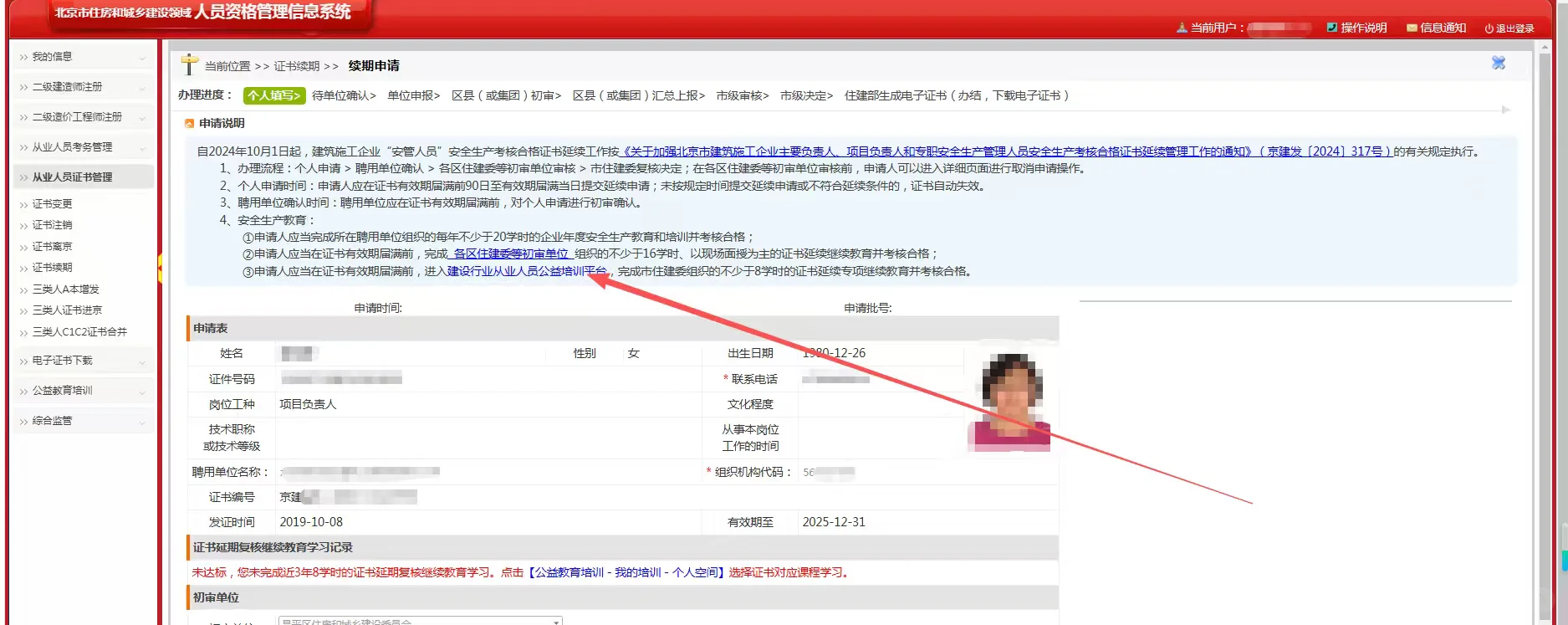
Task: Expand 二级建造师注册 sidebar section
Action: [83, 87]
